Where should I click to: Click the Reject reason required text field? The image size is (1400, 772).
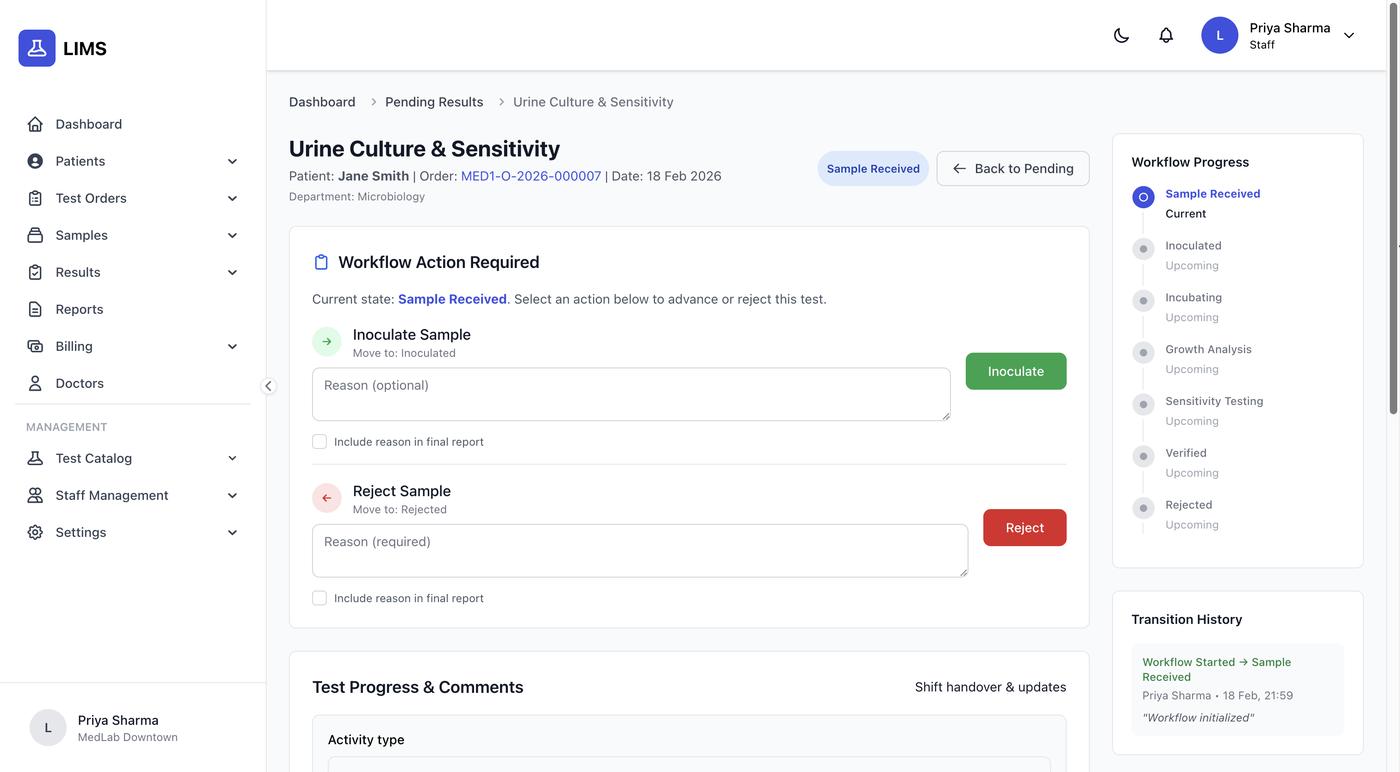click(x=640, y=551)
